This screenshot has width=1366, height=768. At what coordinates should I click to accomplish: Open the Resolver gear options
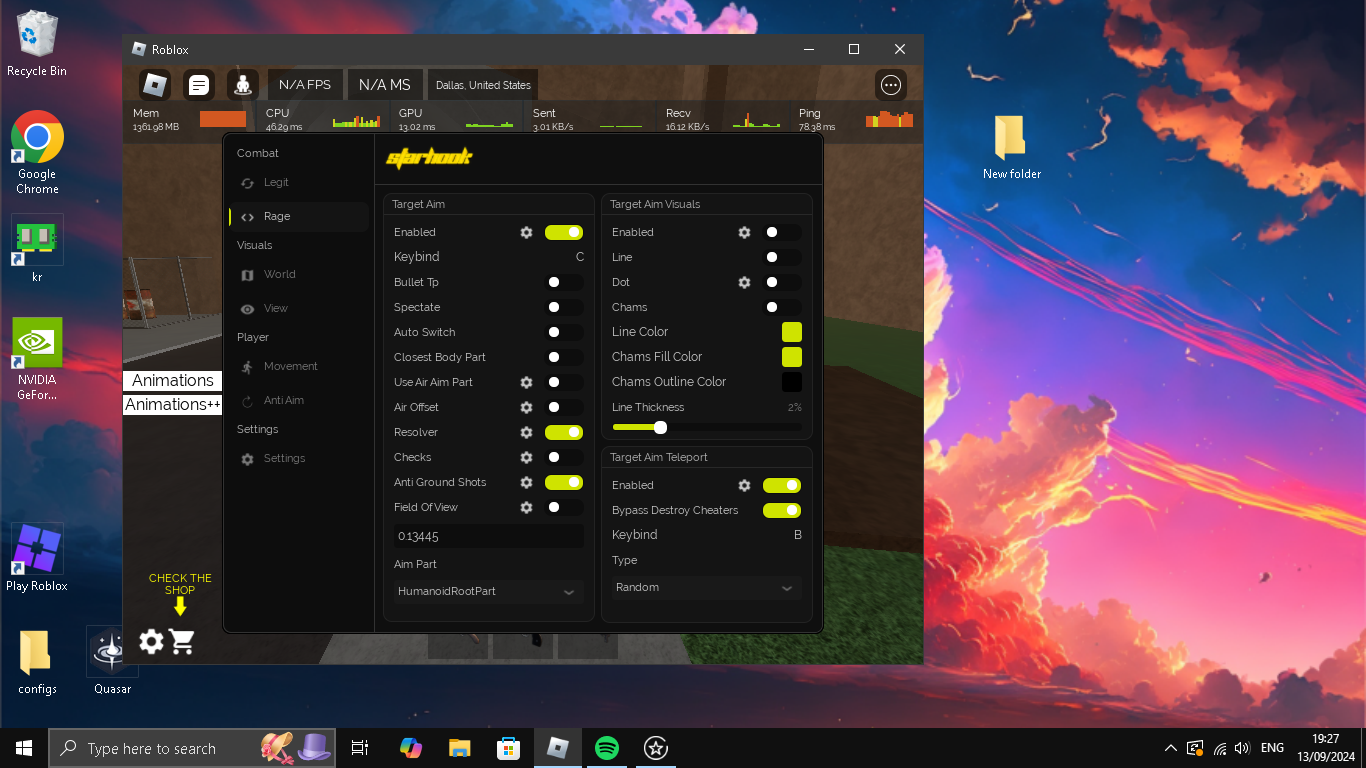[526, 432]
